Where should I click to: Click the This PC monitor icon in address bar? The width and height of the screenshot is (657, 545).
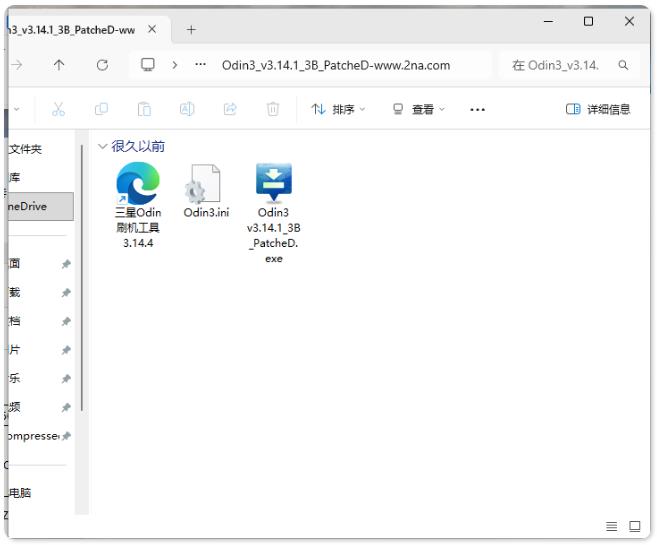(x=147, y=65)
